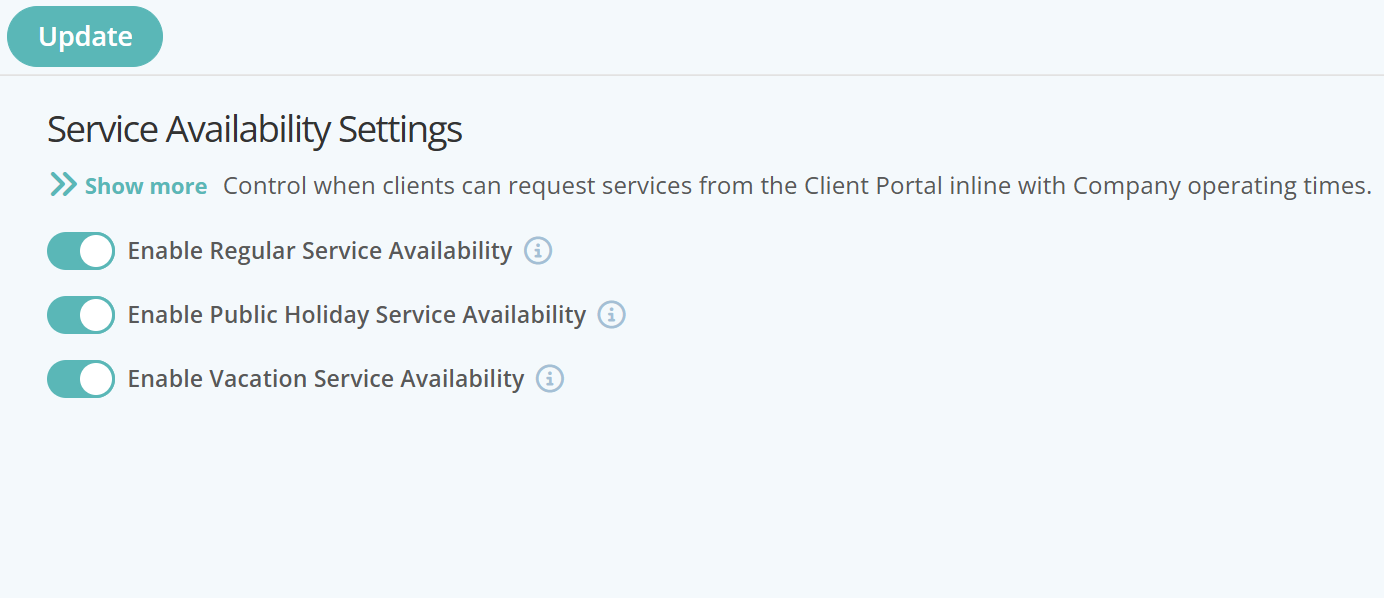Collapse the Service Availability help text
The image size is (1384, 598).
(146, 185)
